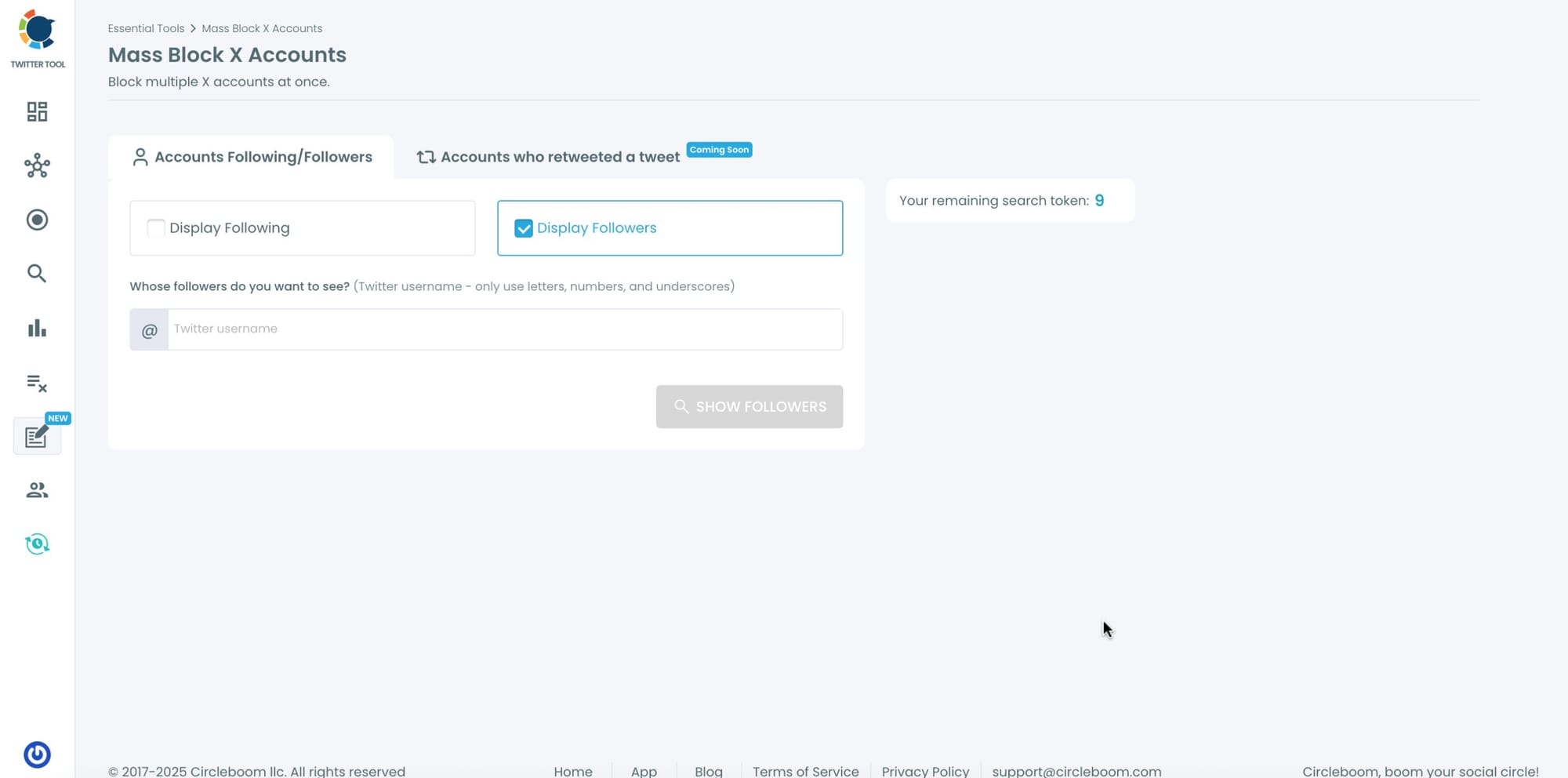
Task: Open the delete tweets list icon
Action: 37,383
